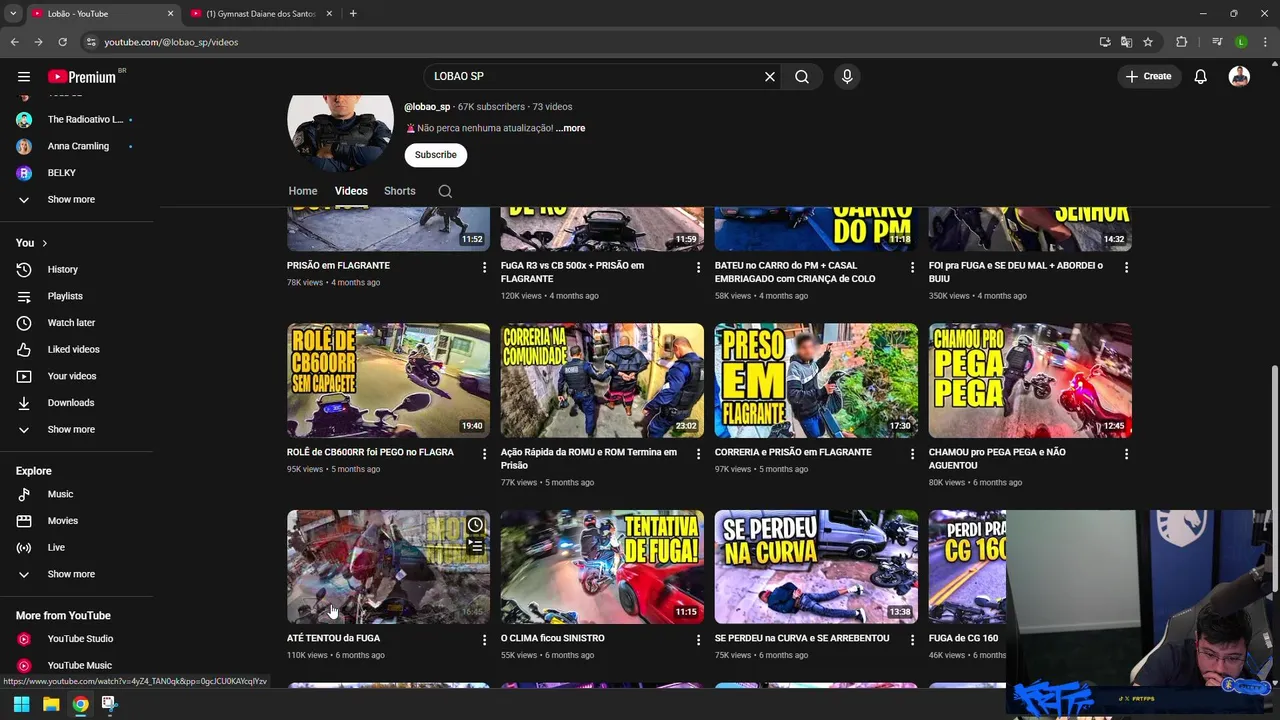Go to YouTube Premium home logo

coord(82,77)
